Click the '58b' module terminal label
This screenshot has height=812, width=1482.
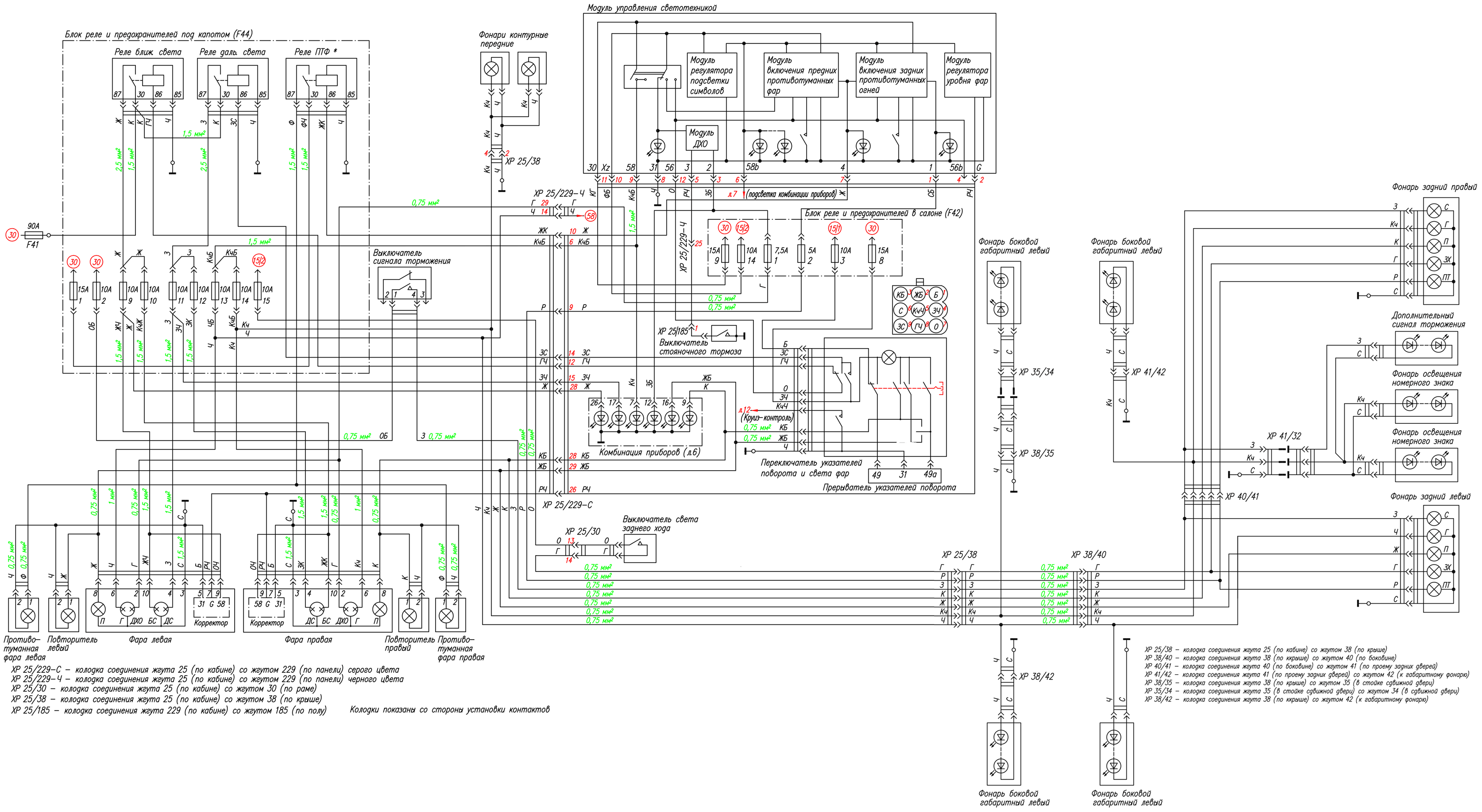coord(752,167)
